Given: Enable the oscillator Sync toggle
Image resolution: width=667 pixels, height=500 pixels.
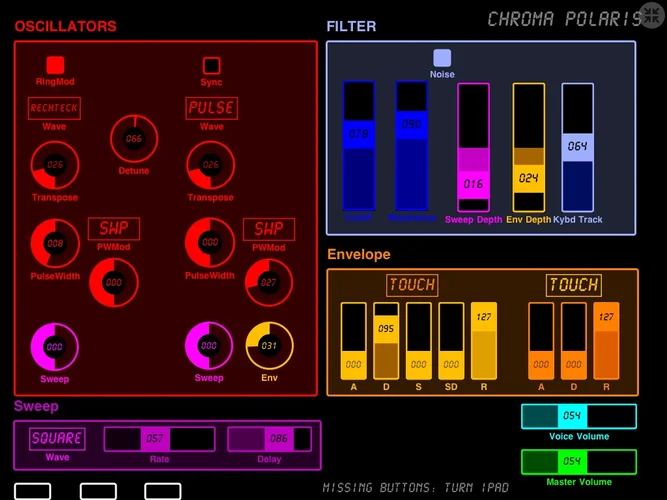Looking at the screenshot, I should click(x=211, y=66).
